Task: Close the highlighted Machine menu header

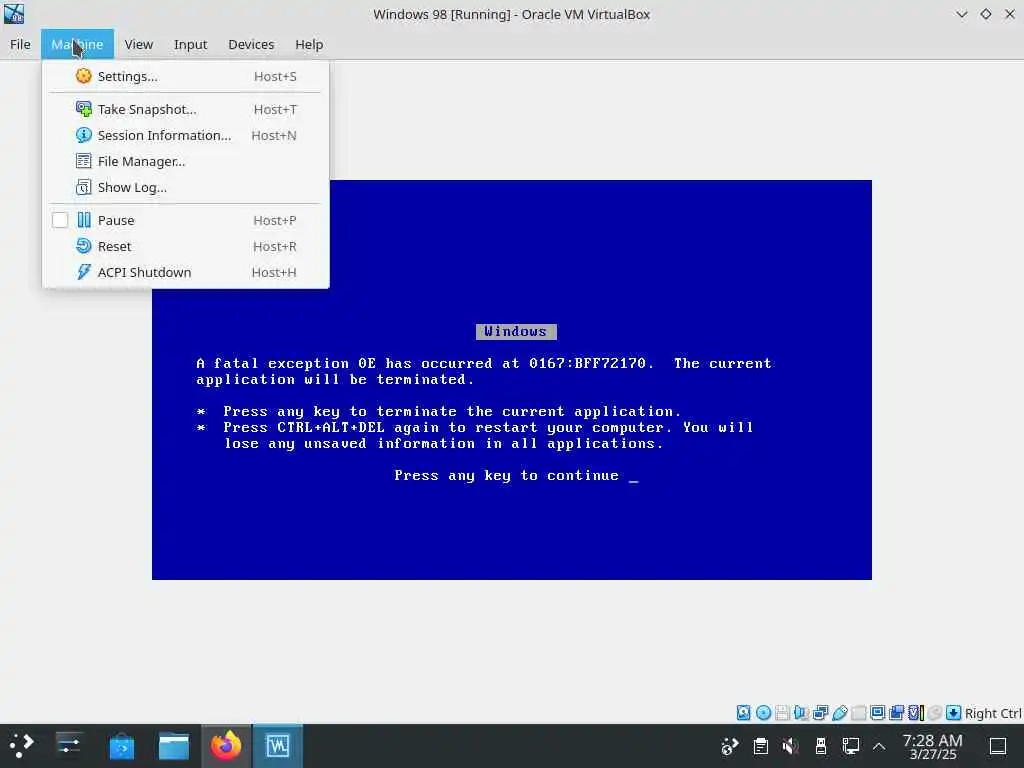Action: pos(77,44)
